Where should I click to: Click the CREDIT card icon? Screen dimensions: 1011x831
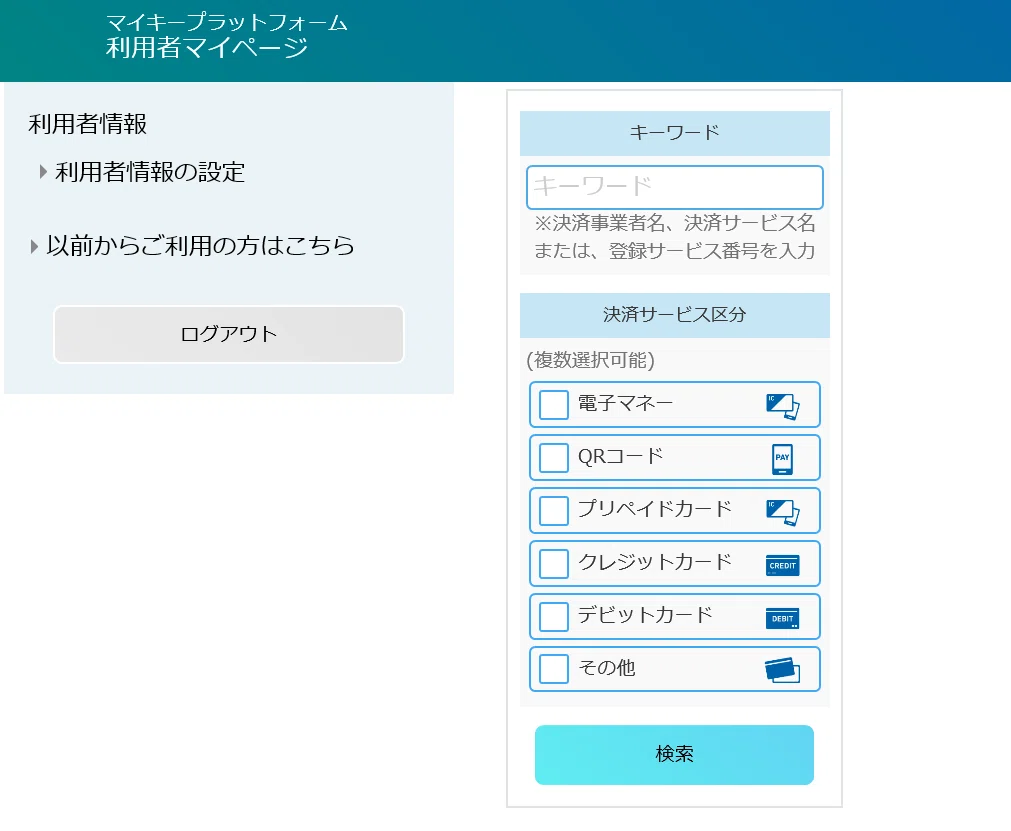click(783, 565)
